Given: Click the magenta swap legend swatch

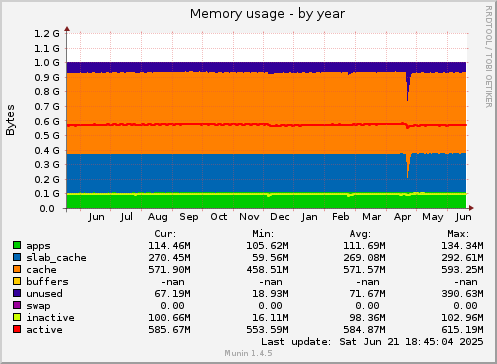Looking at the screenshot, I should tap(17, 305).
